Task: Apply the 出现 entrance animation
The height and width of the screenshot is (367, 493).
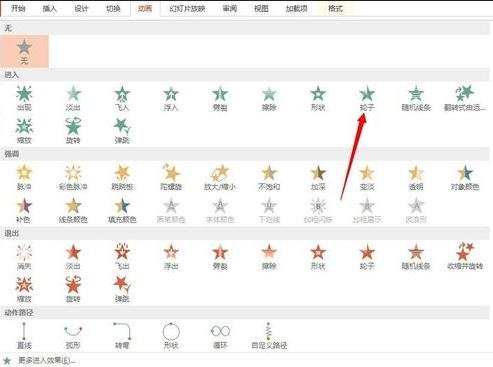Action: point(24,98)
